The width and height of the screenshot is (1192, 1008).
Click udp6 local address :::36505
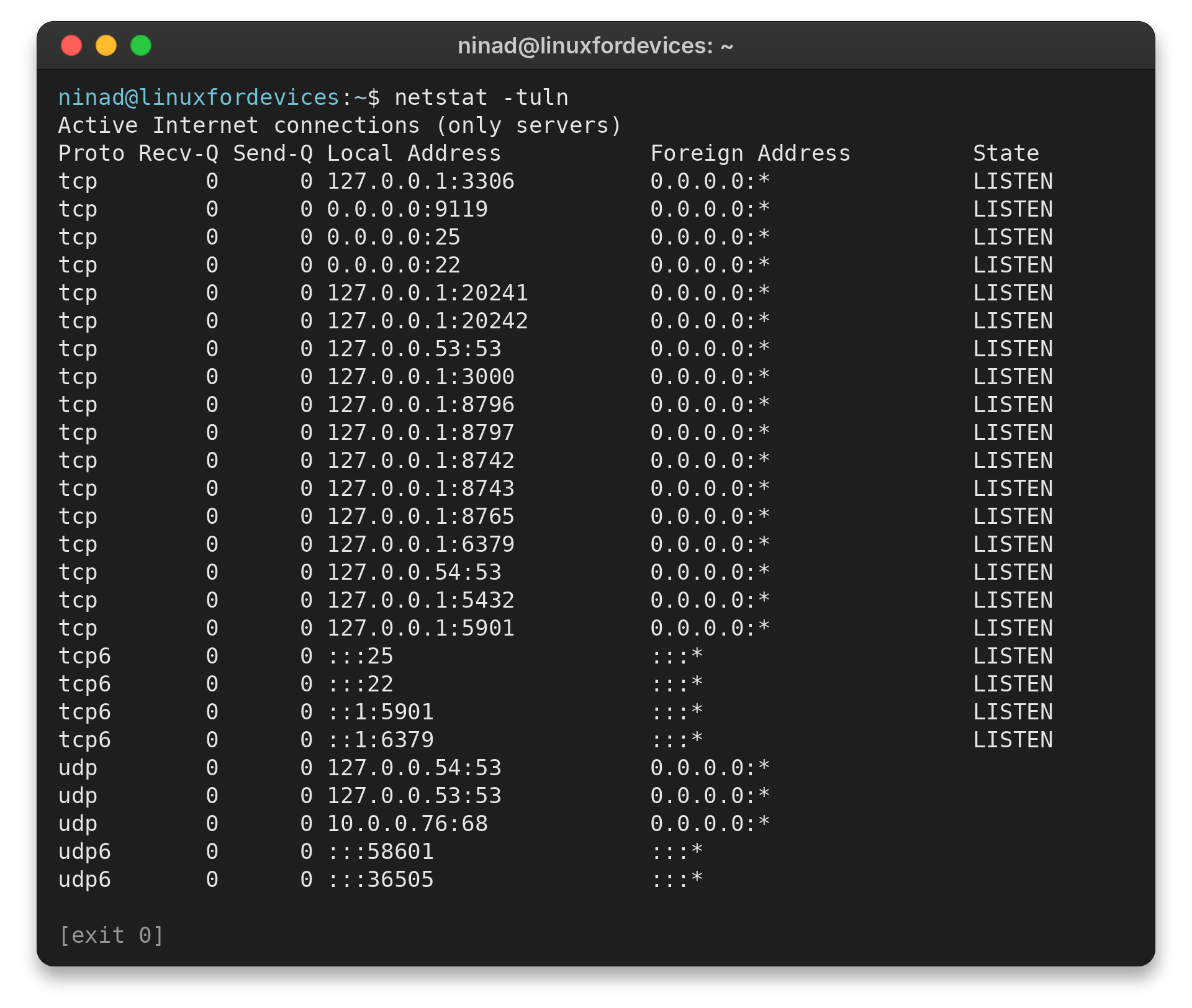point(381,880)
